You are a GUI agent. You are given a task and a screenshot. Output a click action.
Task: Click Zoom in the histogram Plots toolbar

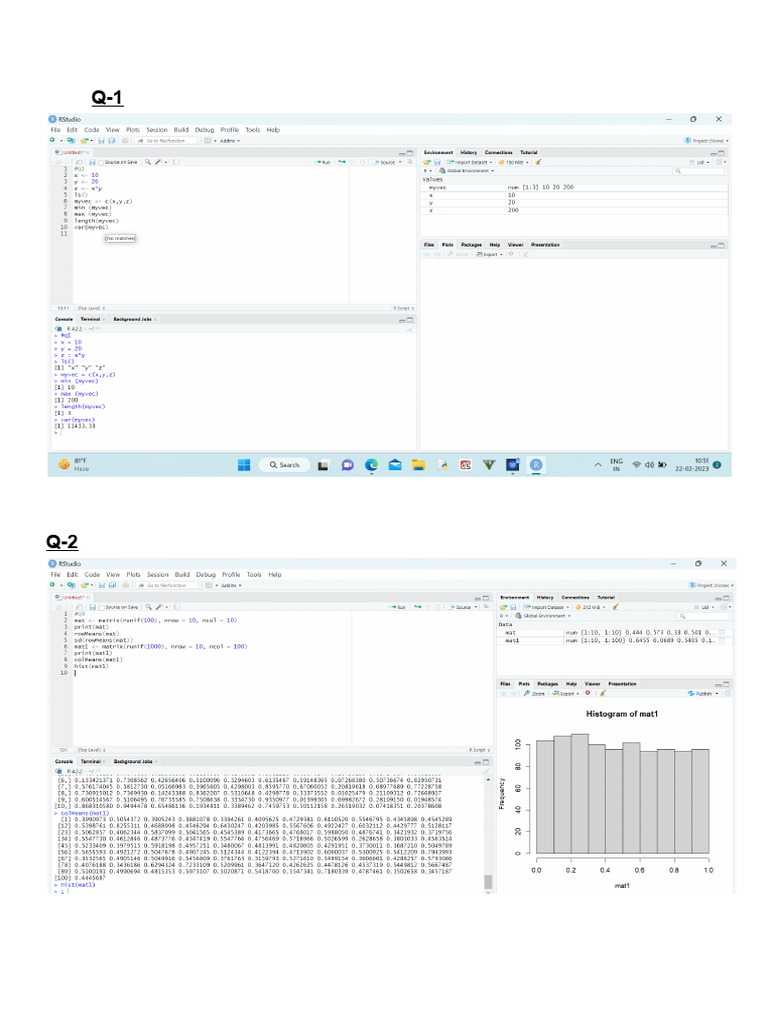coord(534,692)
